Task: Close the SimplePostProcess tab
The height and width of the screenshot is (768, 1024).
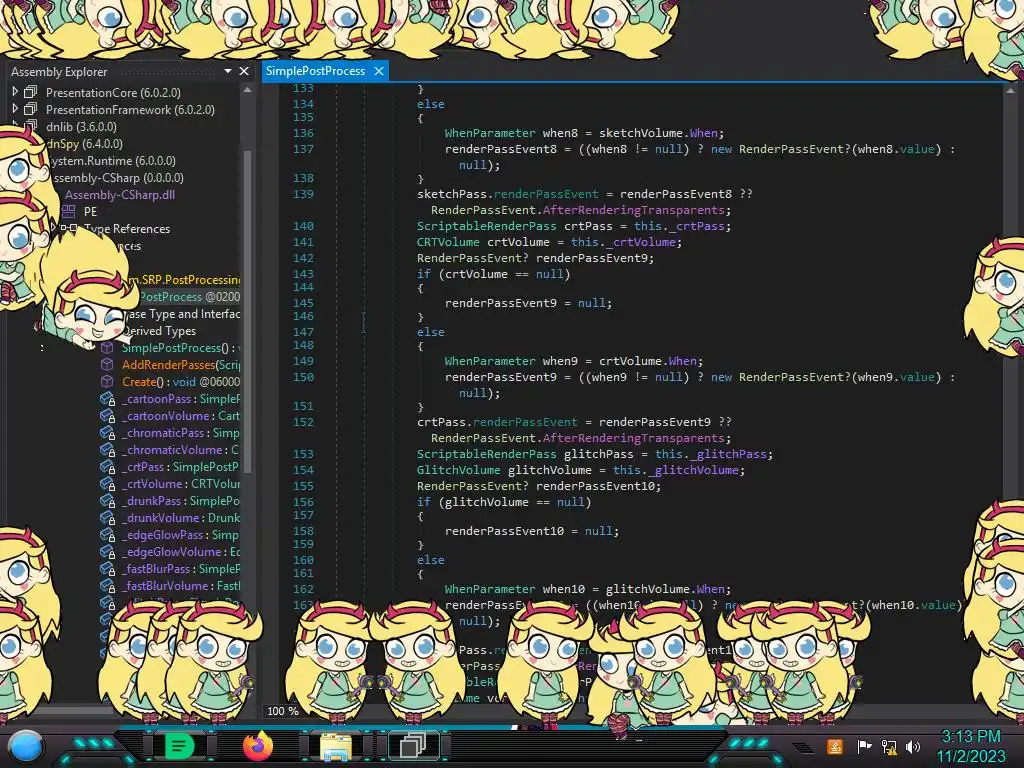Action: click(x=379, y=71)
